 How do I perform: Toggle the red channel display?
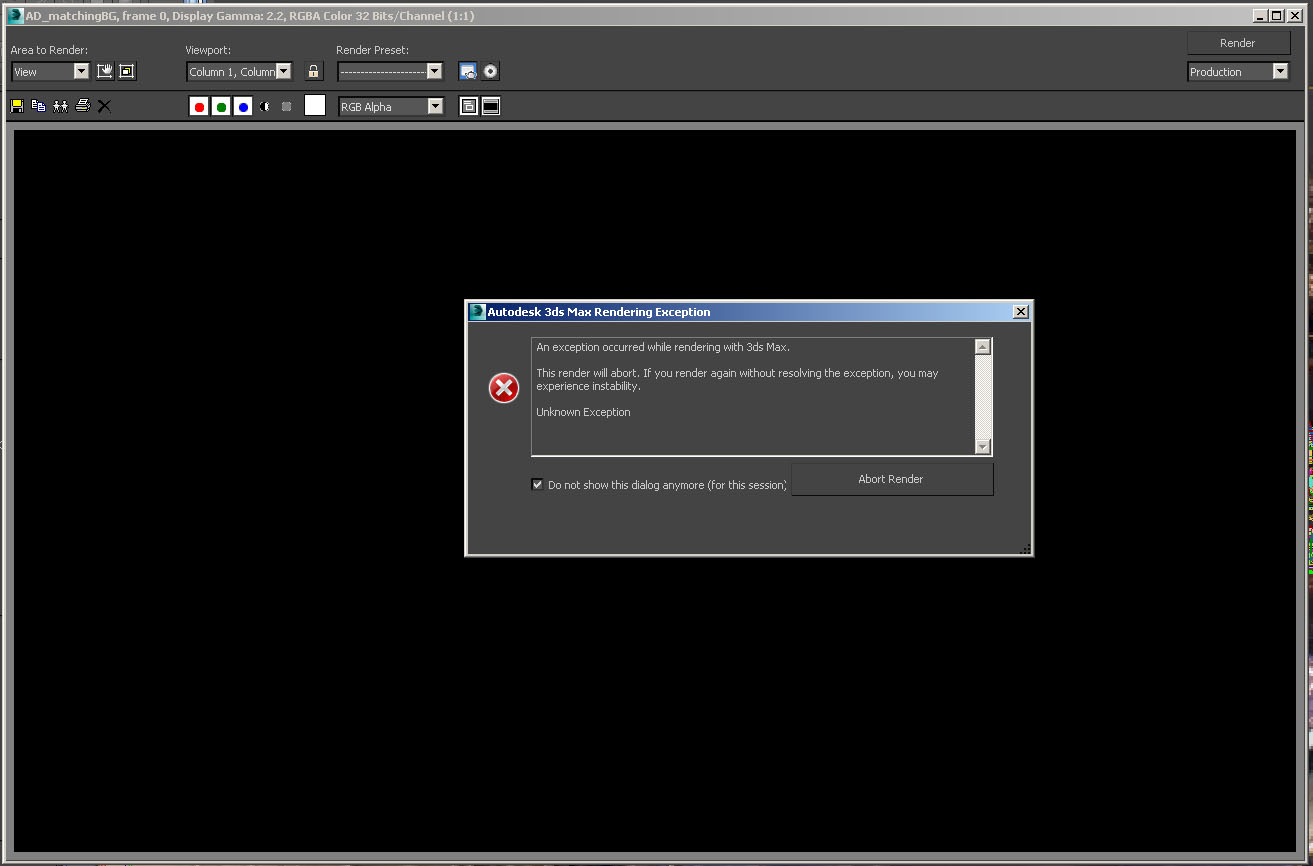click(x=199, y=106)
